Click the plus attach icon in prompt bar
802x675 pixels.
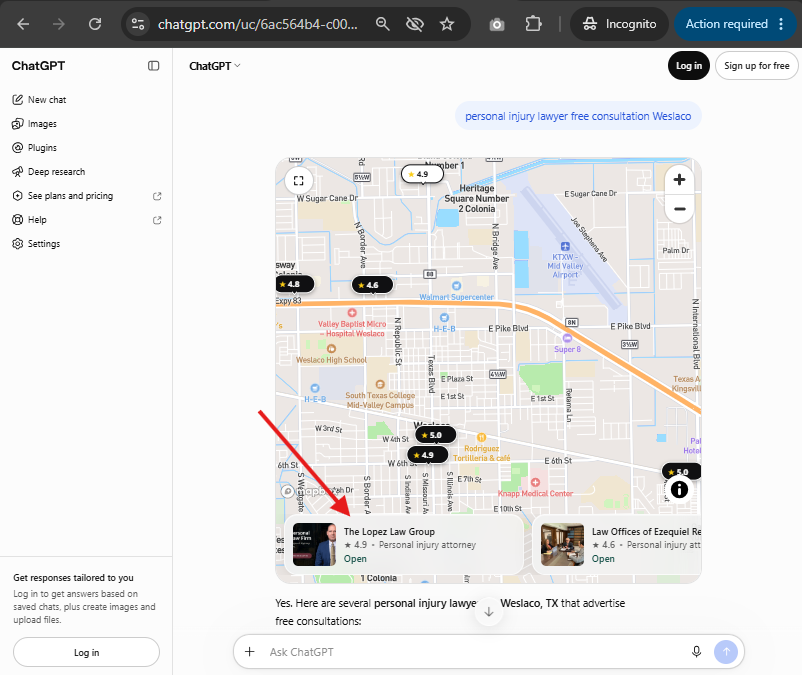[x=250, y=651]
